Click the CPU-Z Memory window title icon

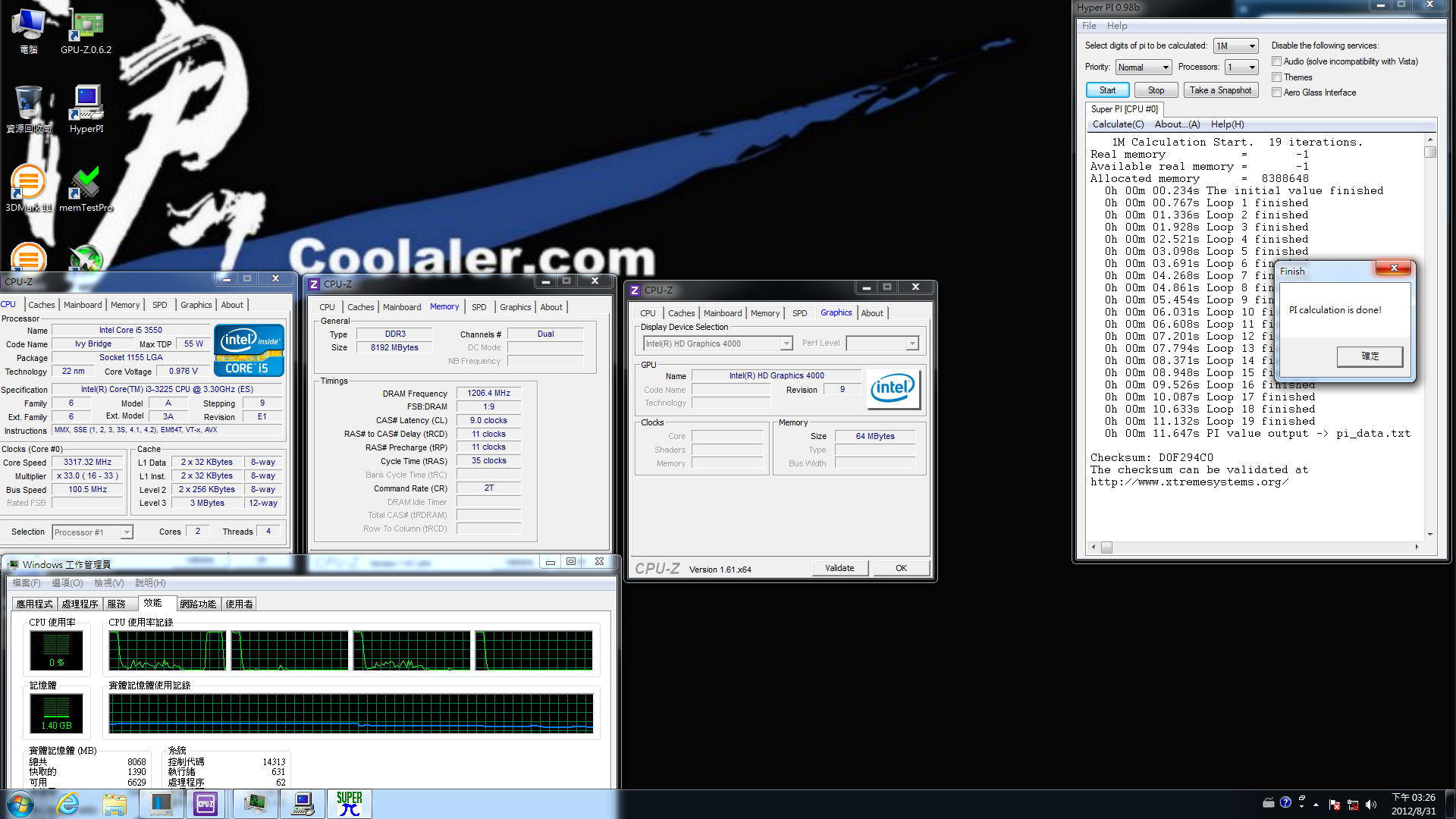(x=314, y=284)
